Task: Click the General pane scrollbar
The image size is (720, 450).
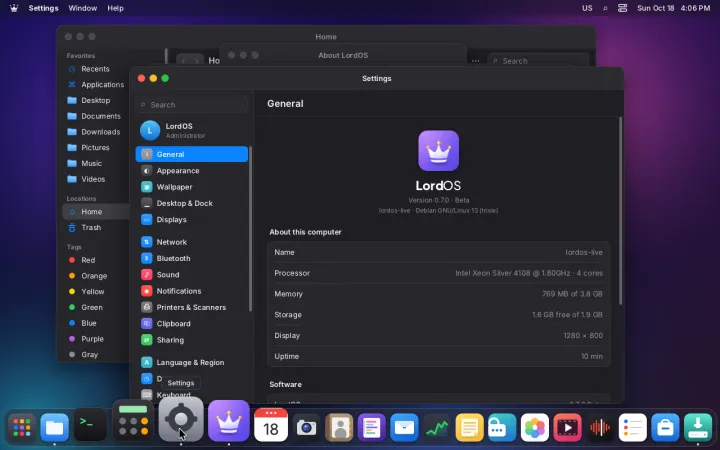Action: pyautogui.click(x=621, y=211)
